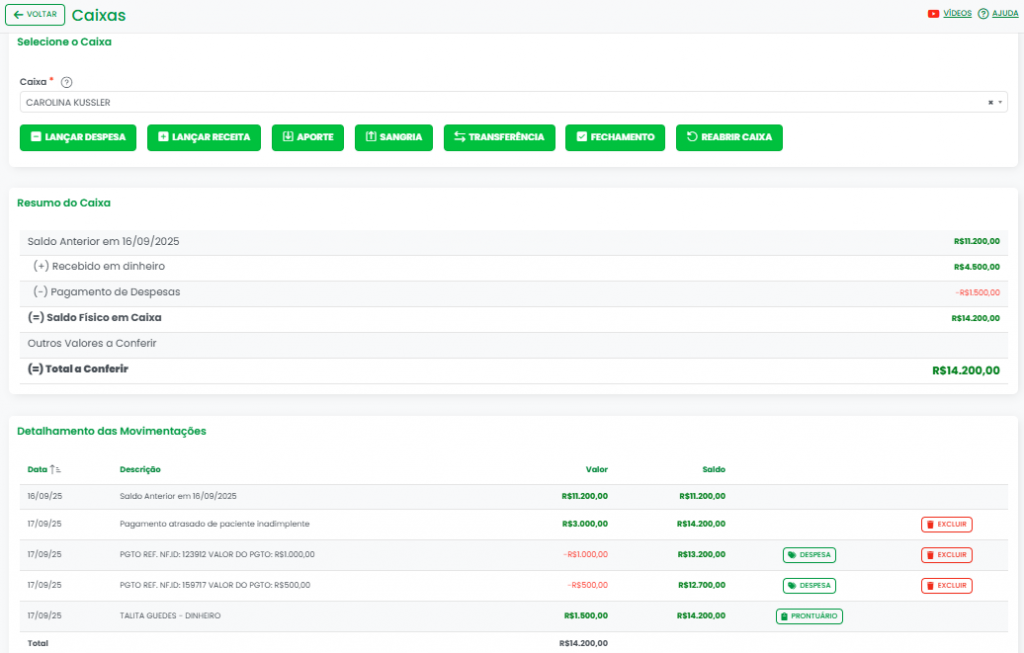Click the Lançar Despesa button
This screenshot has width=1024, height=653.
coord(78,137)
